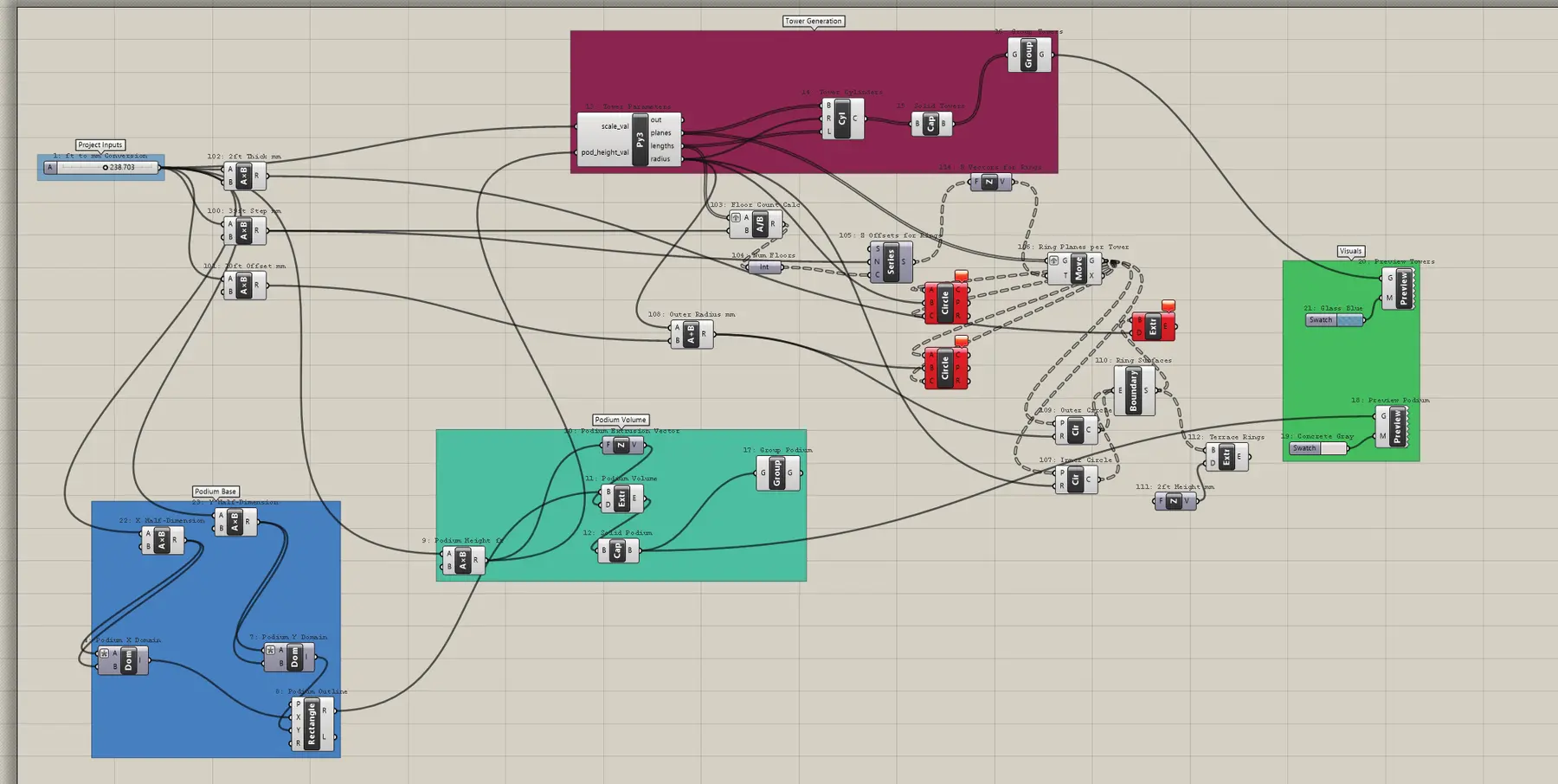Viewport: 1558px width, 784px height.
Task: Select the red Extr error component
Action: [1153, 326]
